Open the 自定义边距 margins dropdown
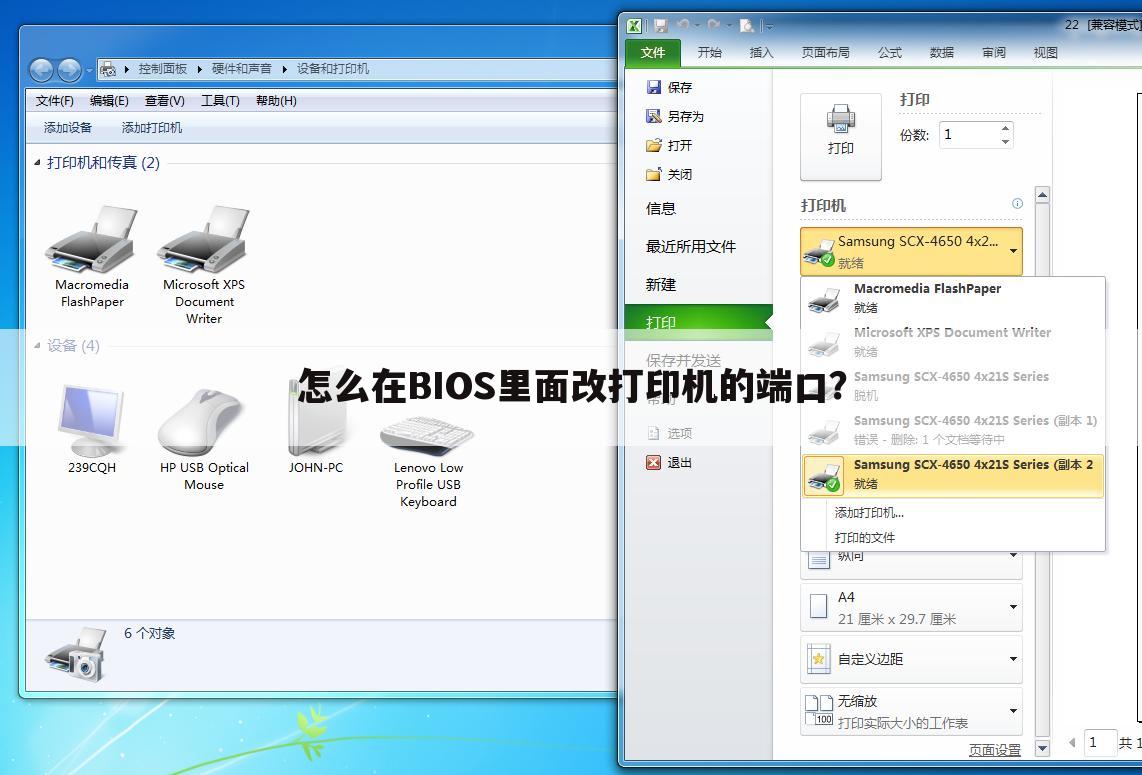 pyautogui.click(x=911, y=659)
